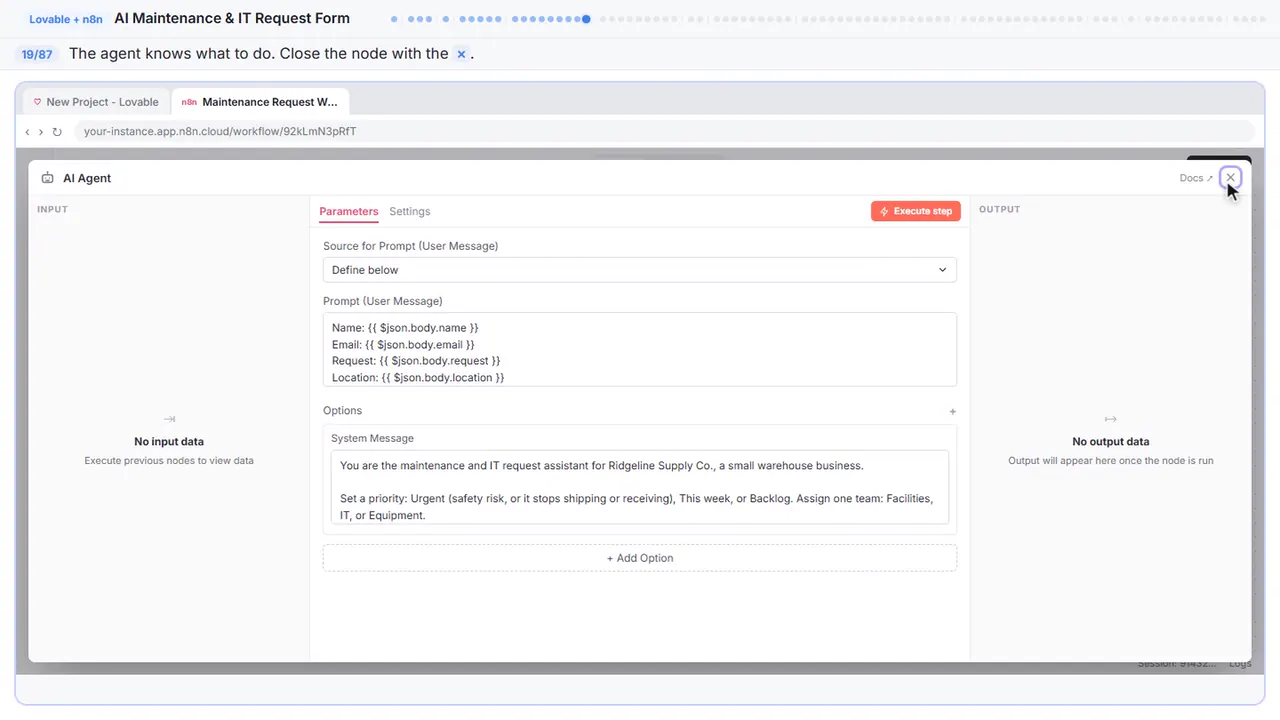The height and width of the screenshot is (720, 1280).
Task: Click the AI Maintenance & IT Request Form title
Action: [x=232, y=18]
